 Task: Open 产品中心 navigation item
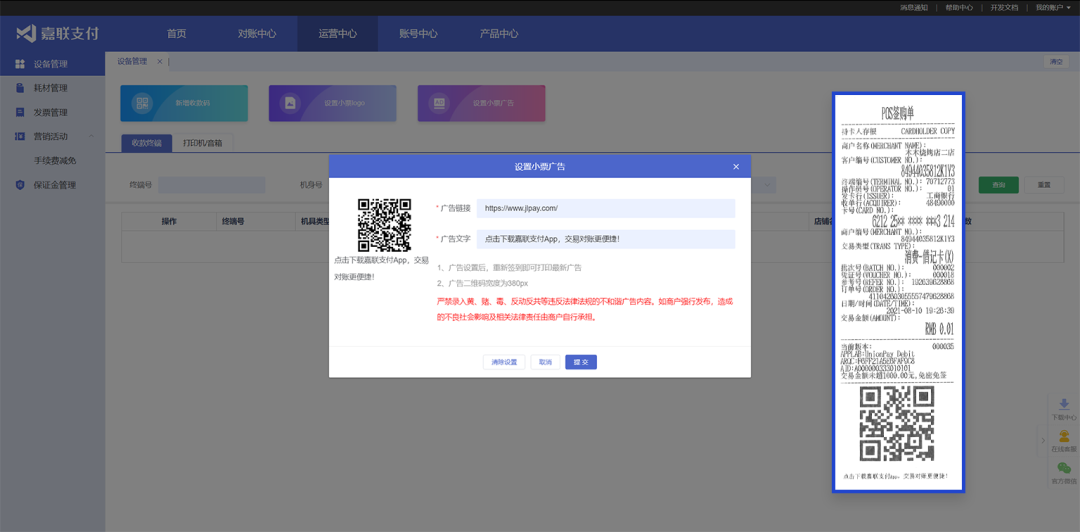(x=499, y=34)
